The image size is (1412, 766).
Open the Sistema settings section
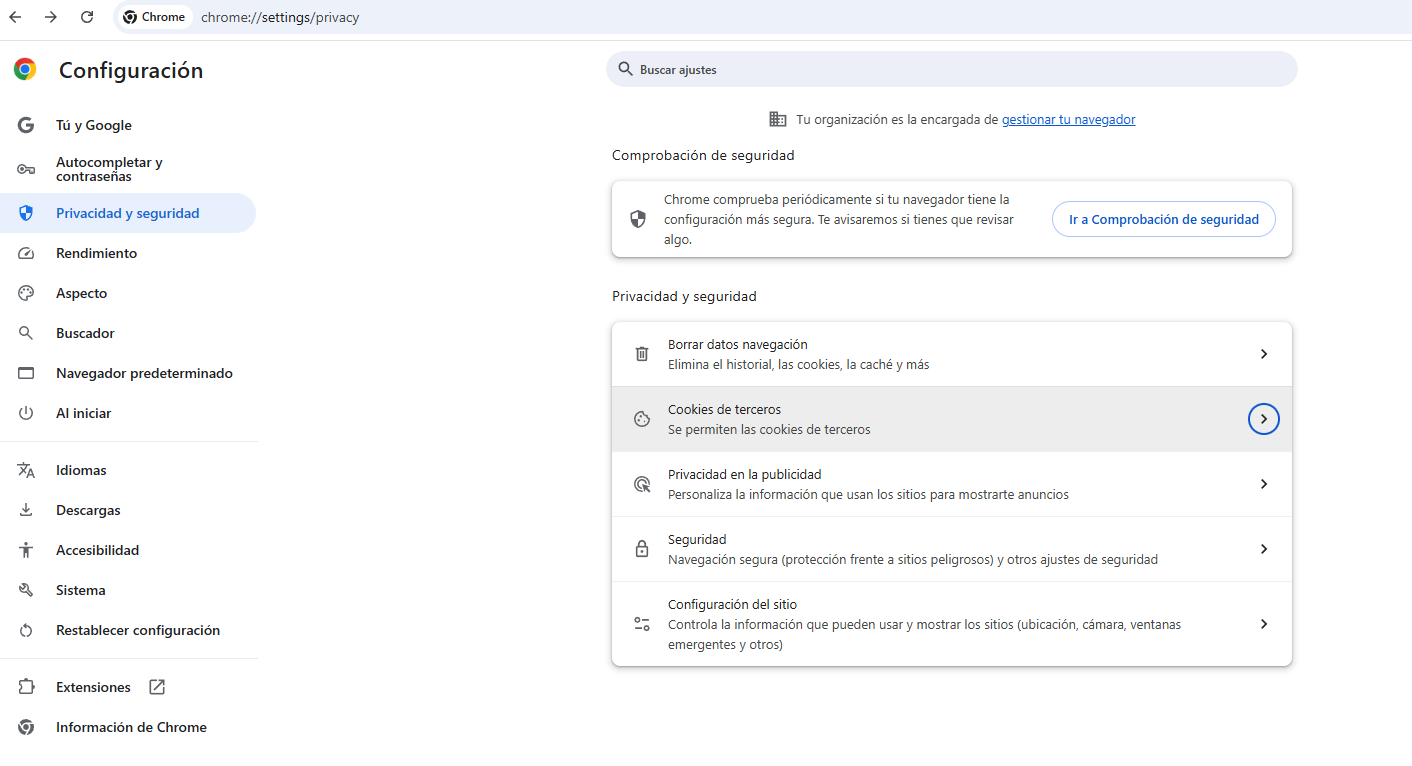tap(128, 590)
